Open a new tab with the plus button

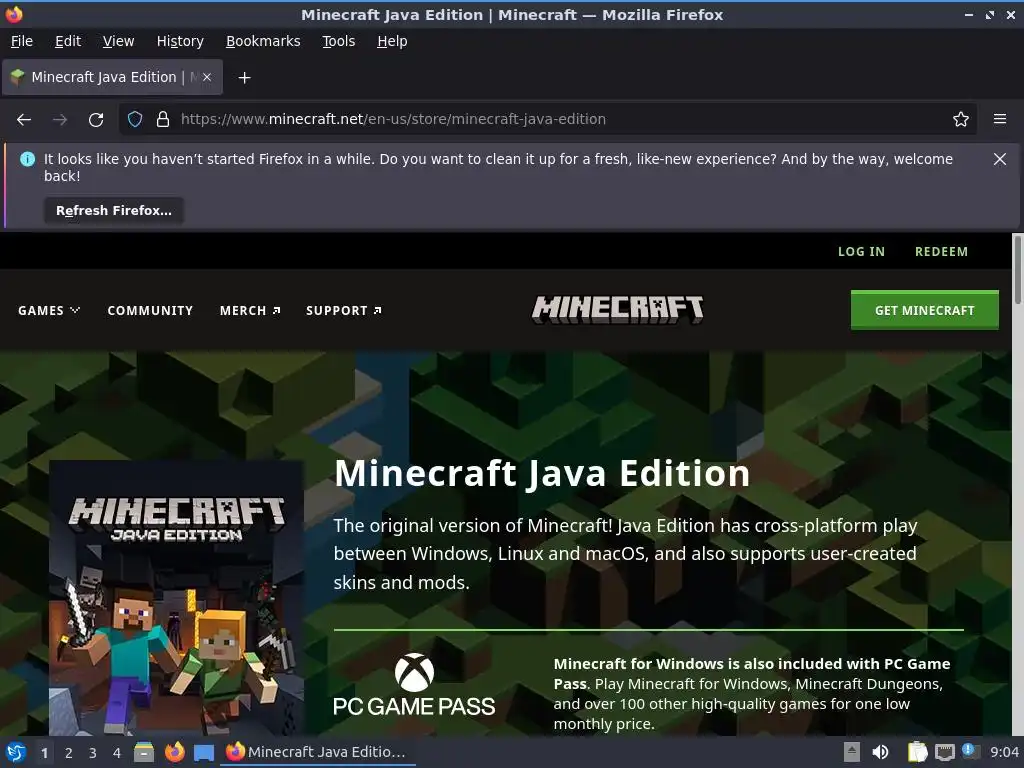point(244,78)
